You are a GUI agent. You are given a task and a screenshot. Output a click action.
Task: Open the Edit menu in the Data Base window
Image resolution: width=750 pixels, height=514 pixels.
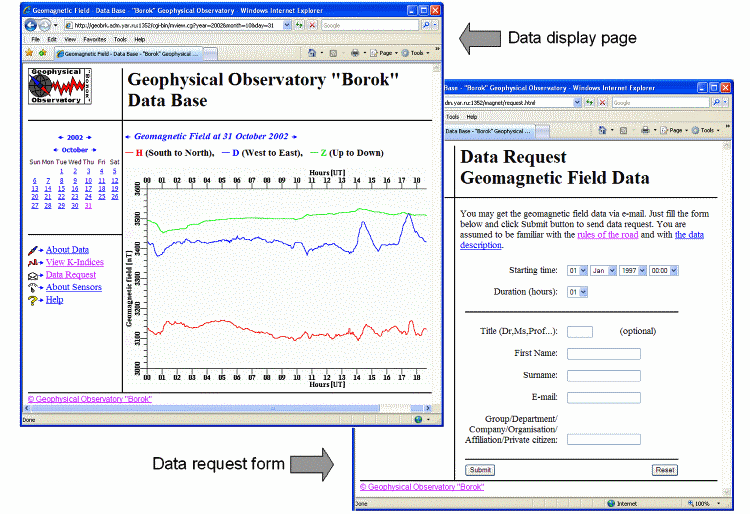[x=52, y=39]
